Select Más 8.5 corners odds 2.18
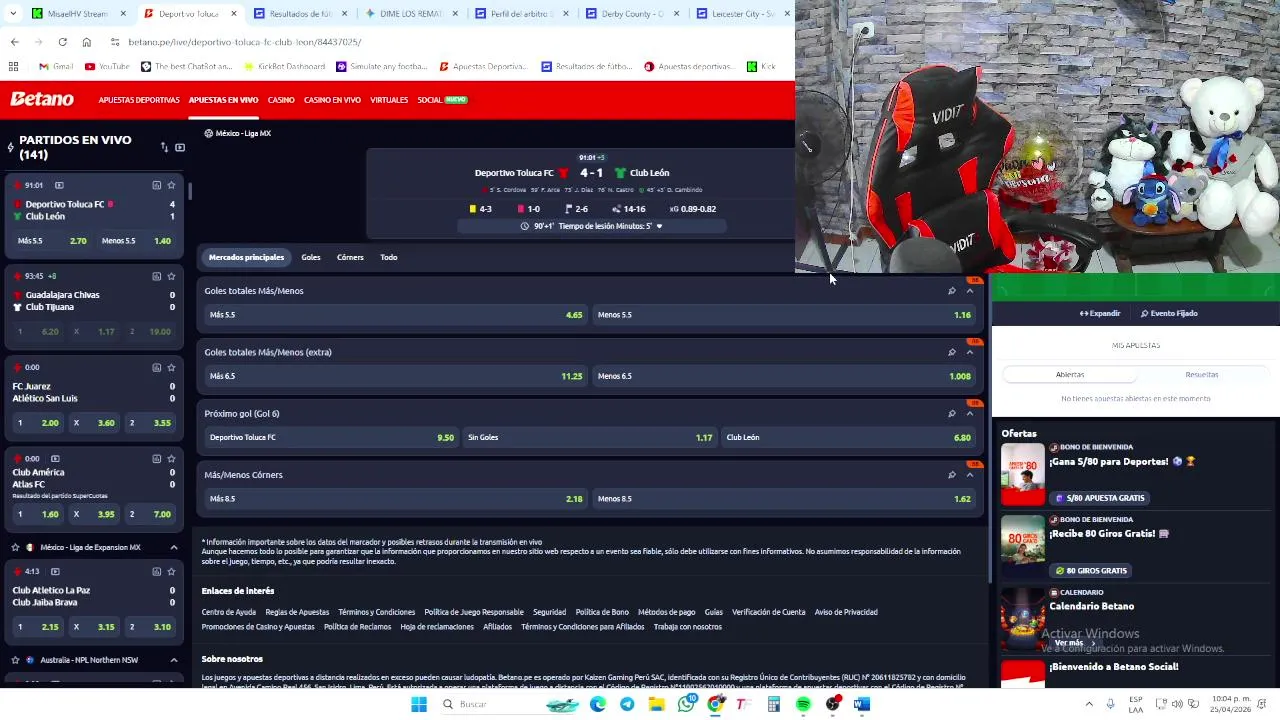 pos(395,498)
